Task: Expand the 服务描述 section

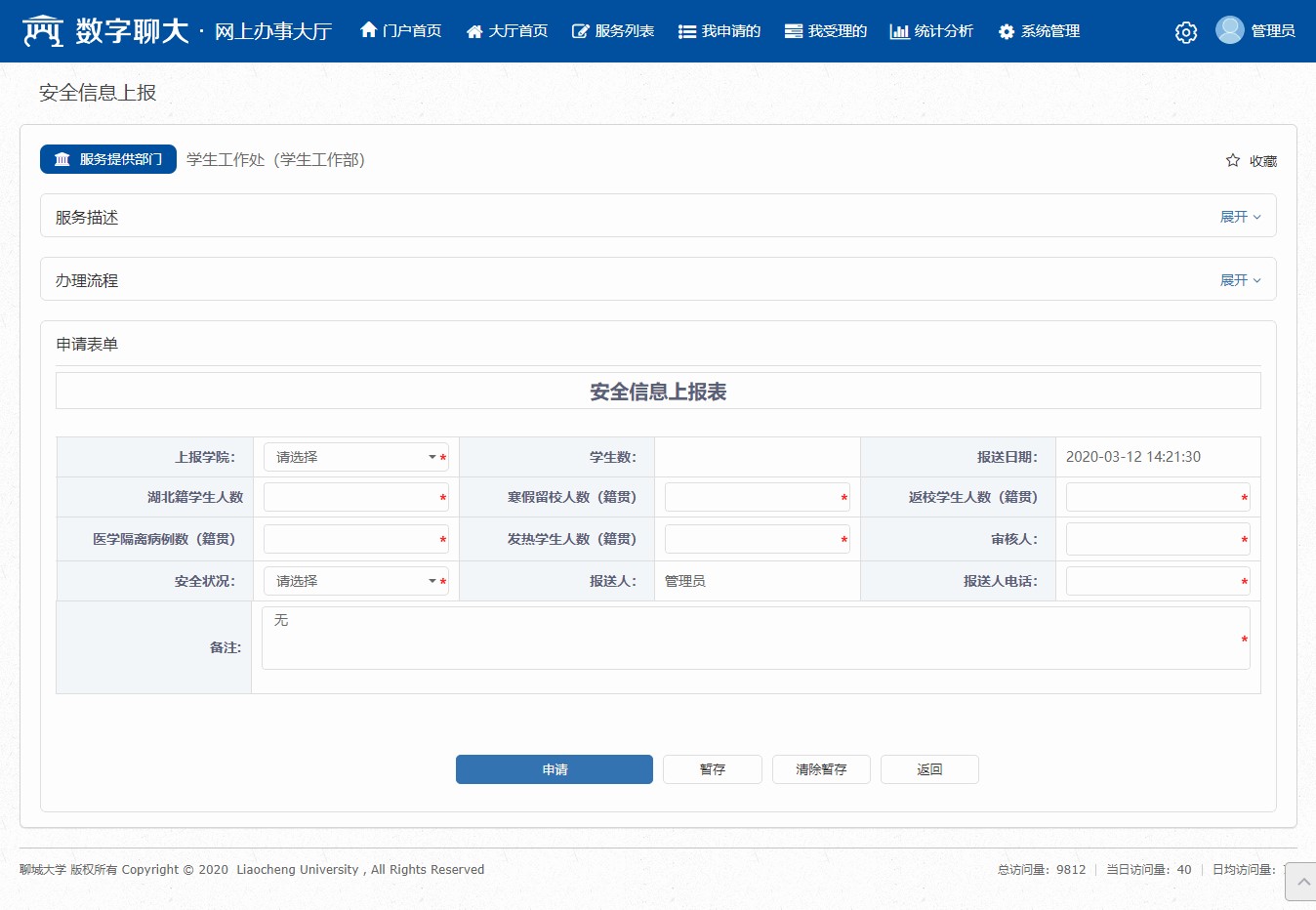Action: (1240, 217)
